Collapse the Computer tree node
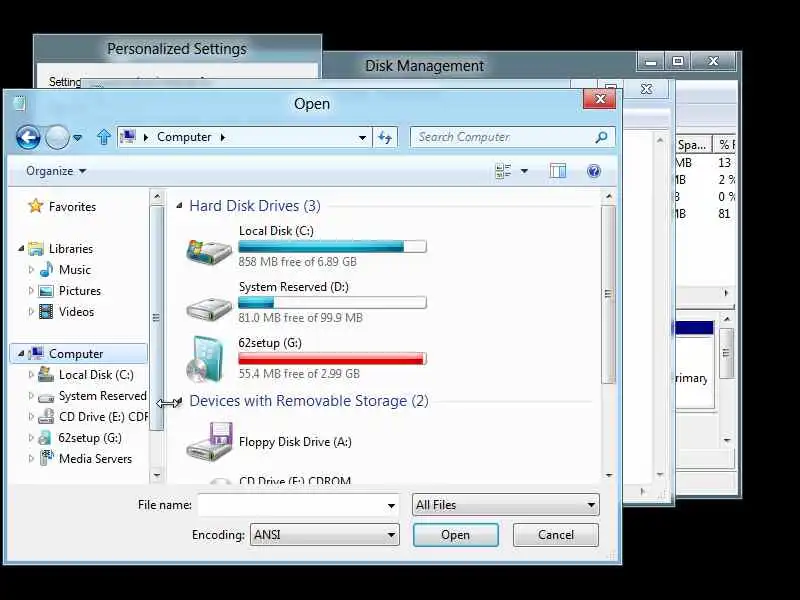Screen dimensions: 800x600 click(21, 354)
